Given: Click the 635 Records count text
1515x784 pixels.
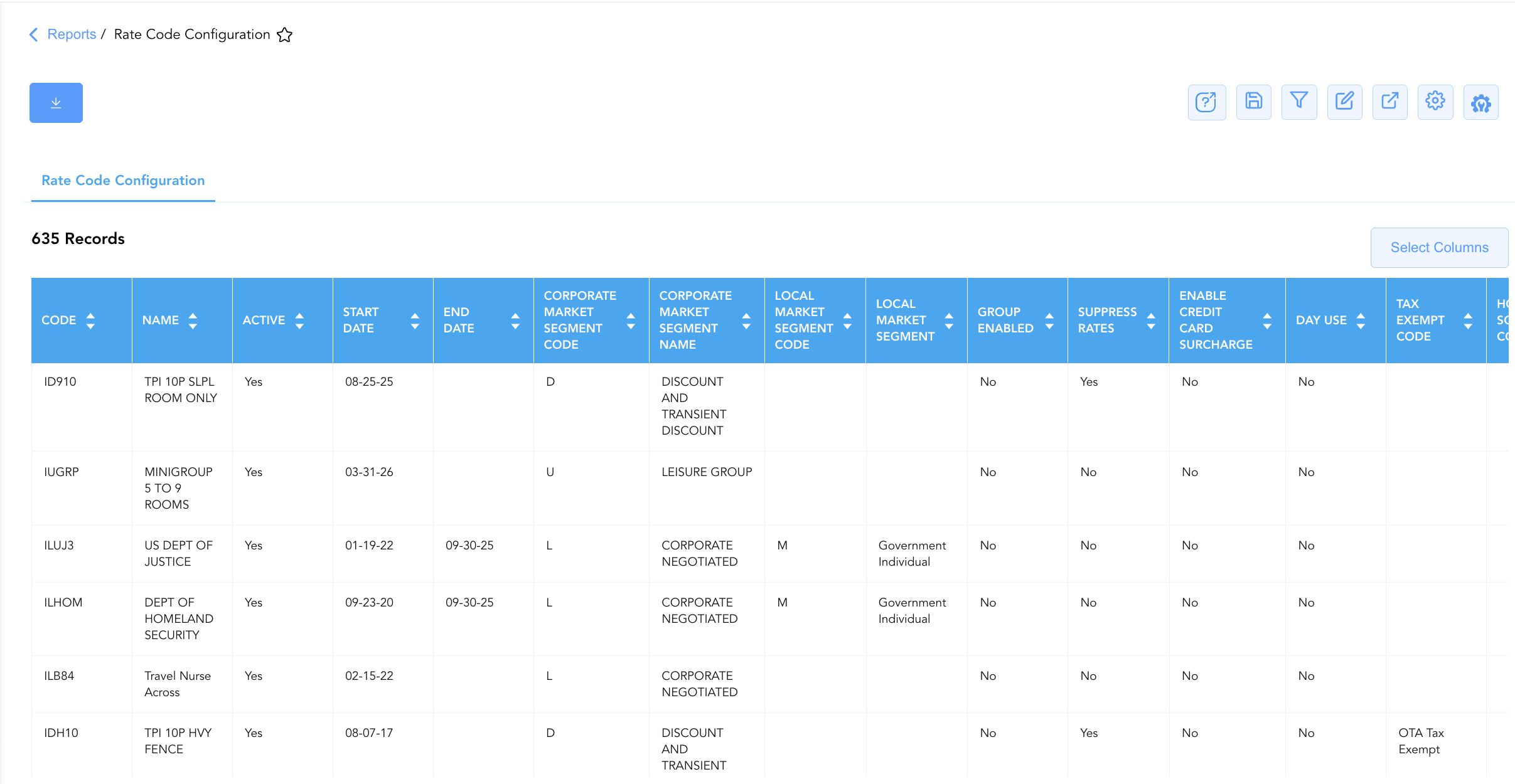Looking at the screenshot, I should 78,239.
